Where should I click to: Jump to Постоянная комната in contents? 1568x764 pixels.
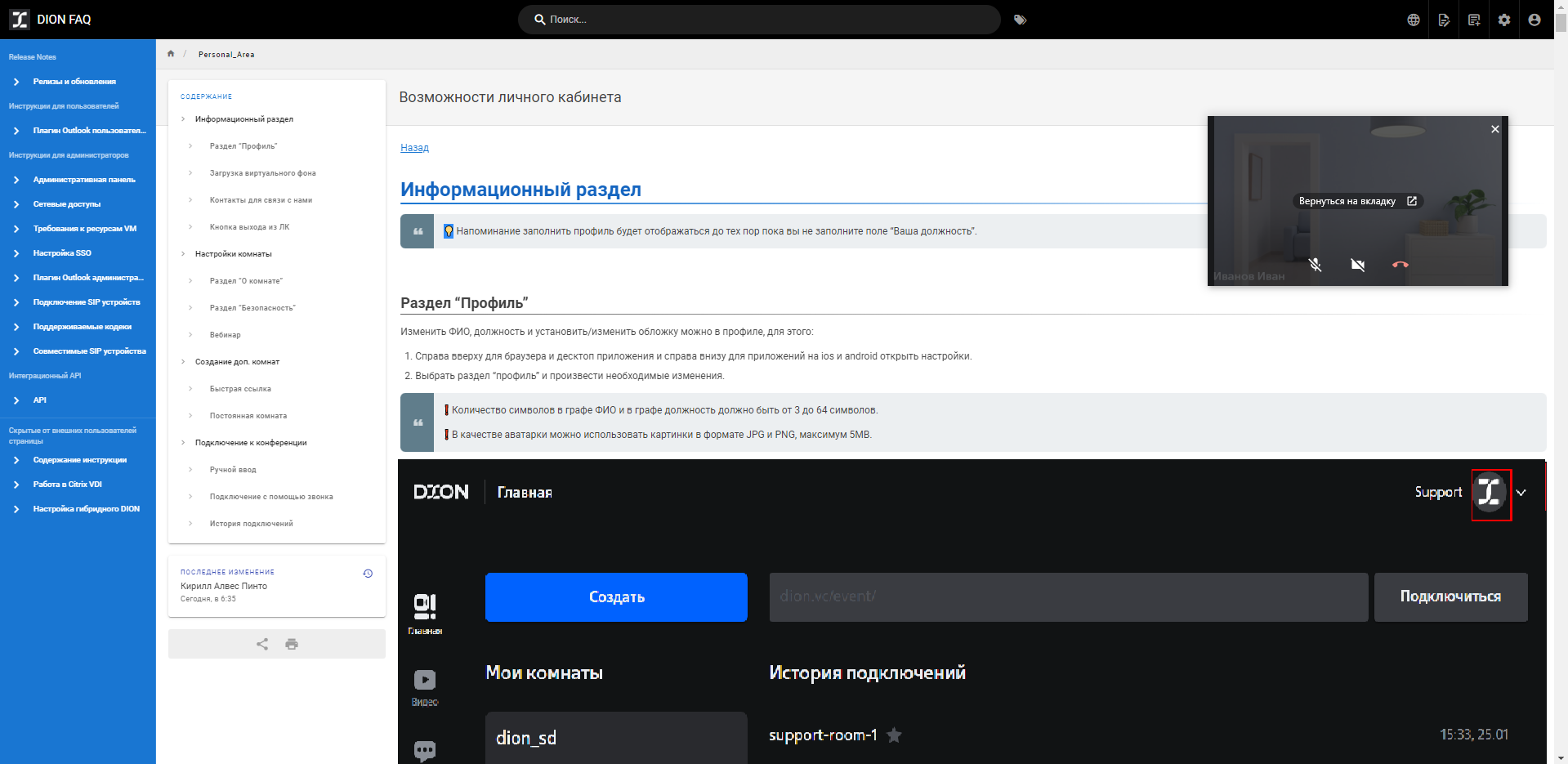tap(248, 416)
